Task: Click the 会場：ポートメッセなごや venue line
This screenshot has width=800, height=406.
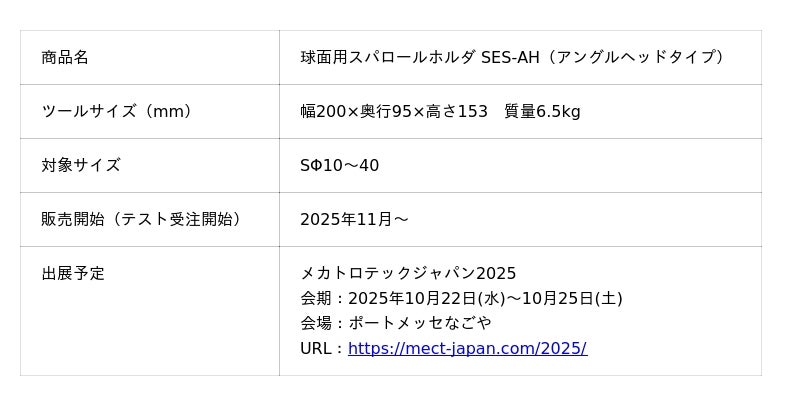Action: click(x=396, y=323)
